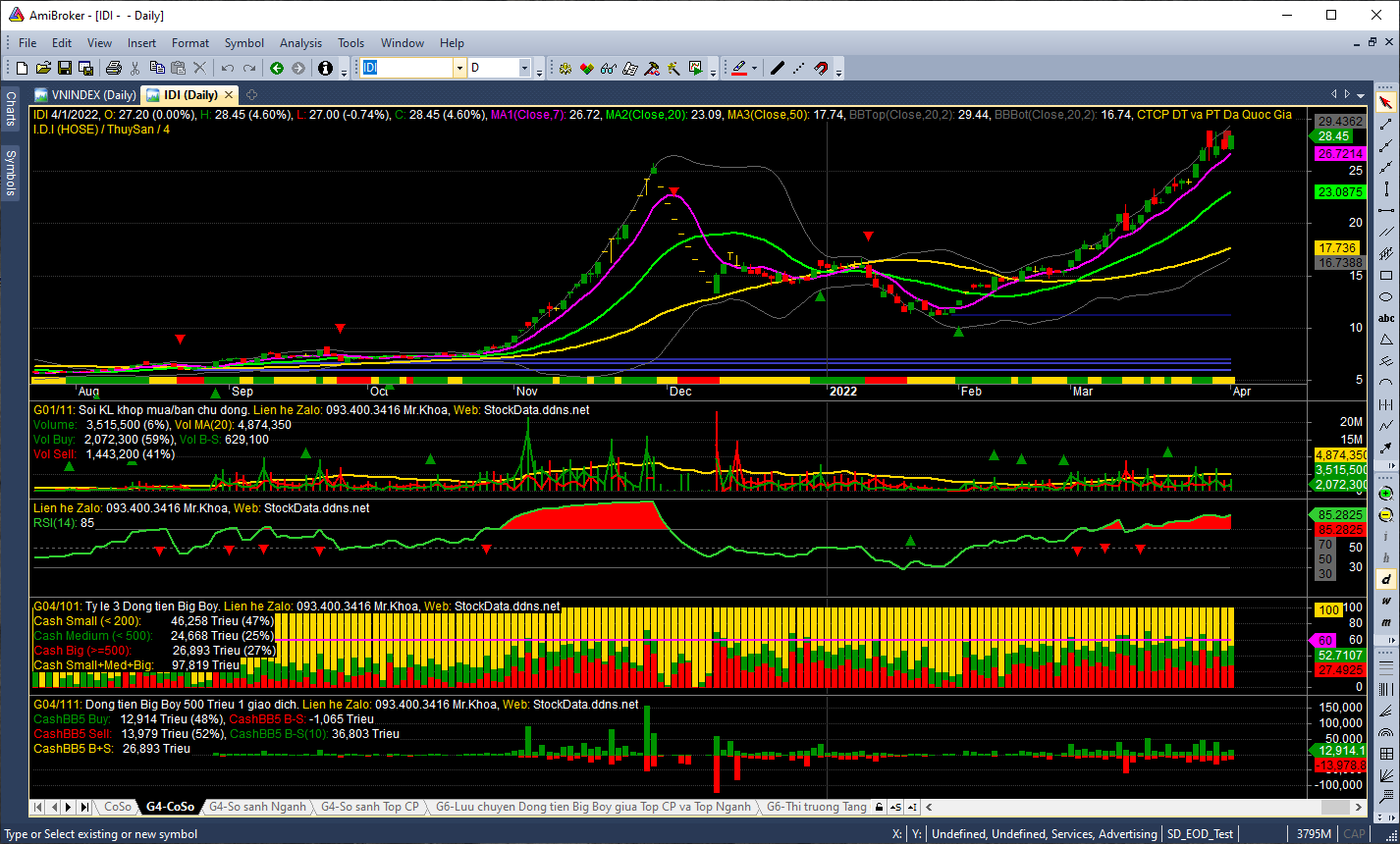Open the File menu

27,42
